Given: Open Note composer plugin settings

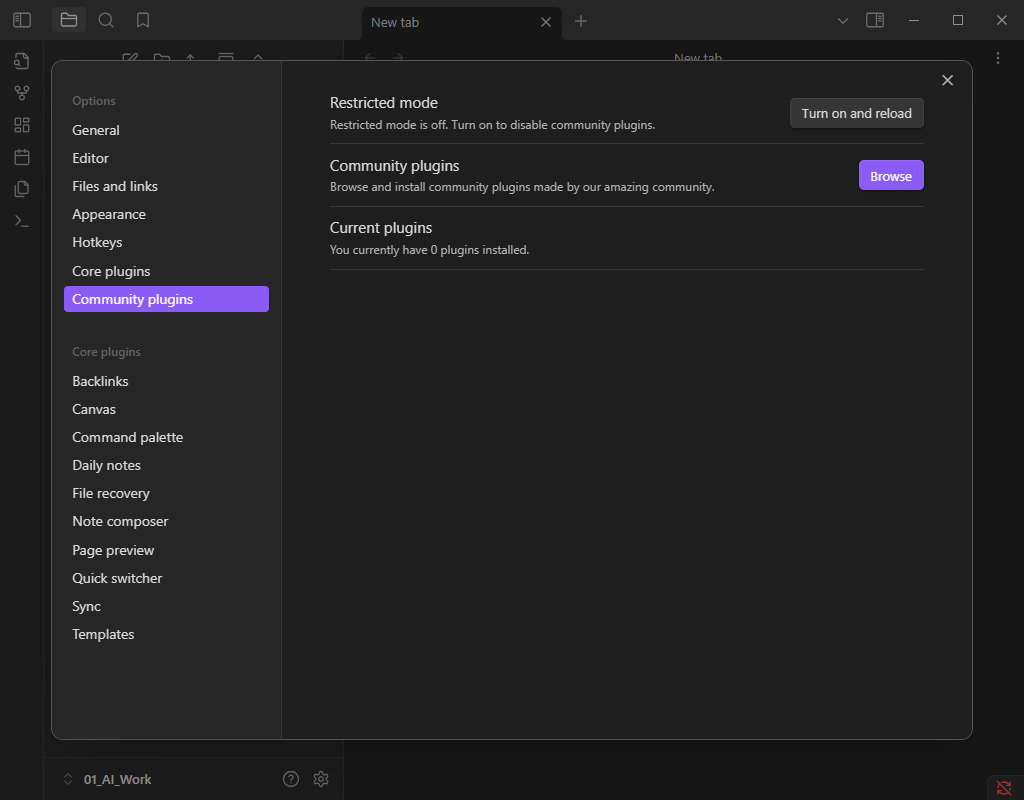Looking at the screenshot, I should (166, 522).
